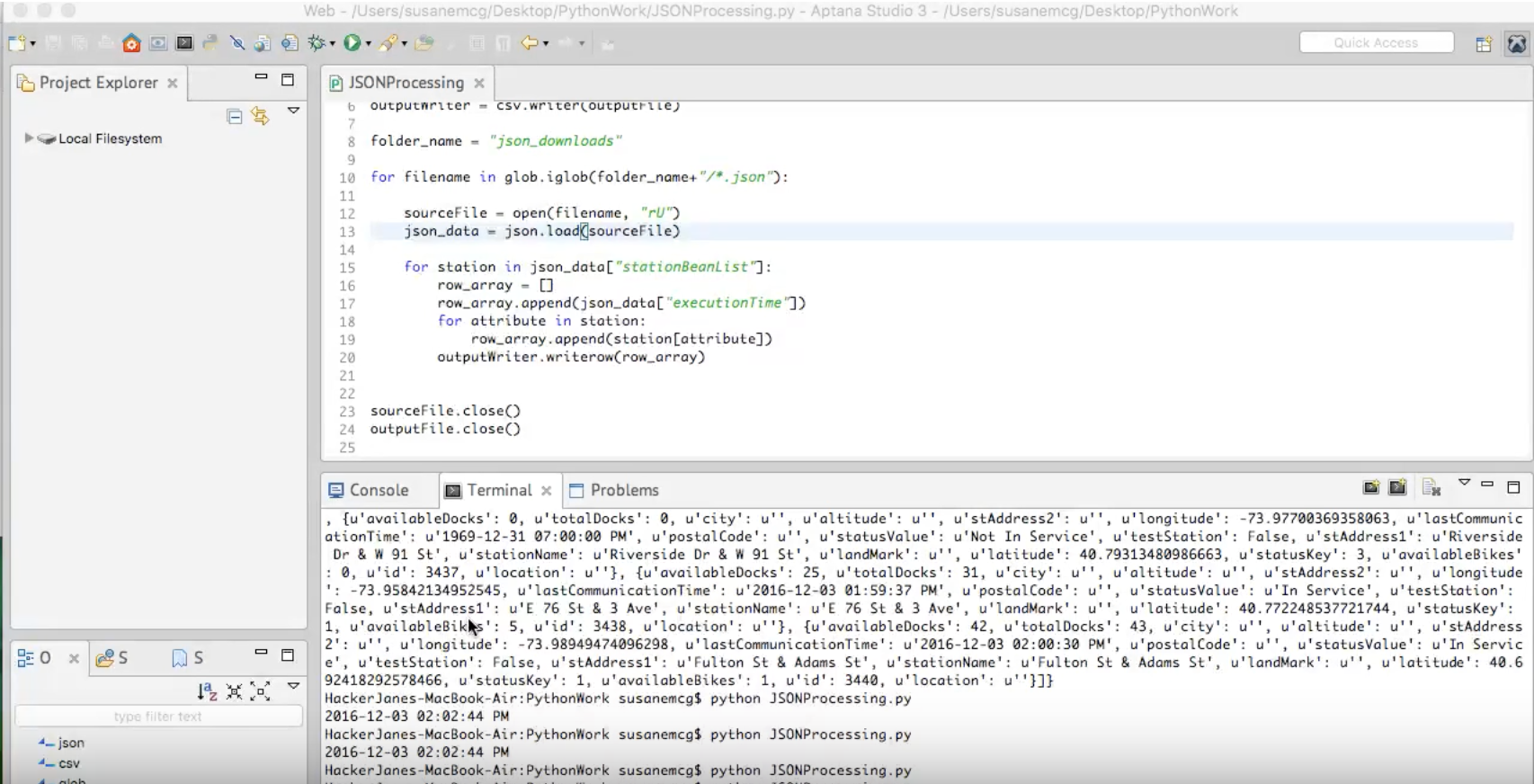Click Expand All in Outline panel

[260, 691]
